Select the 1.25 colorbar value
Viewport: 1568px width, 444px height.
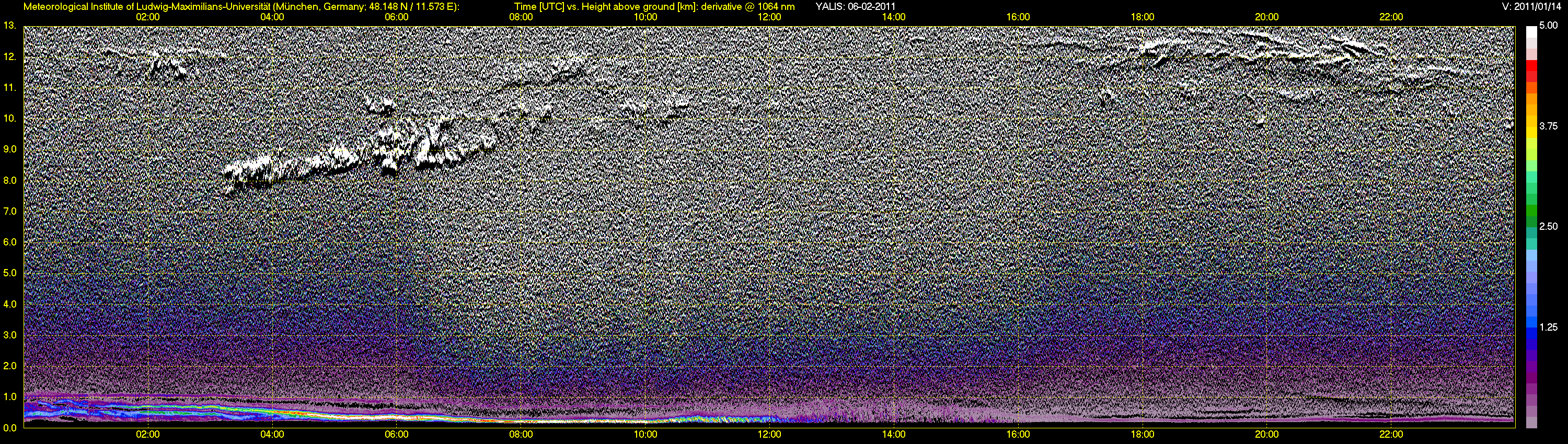pyautogui.click(x=1549, y=327)
